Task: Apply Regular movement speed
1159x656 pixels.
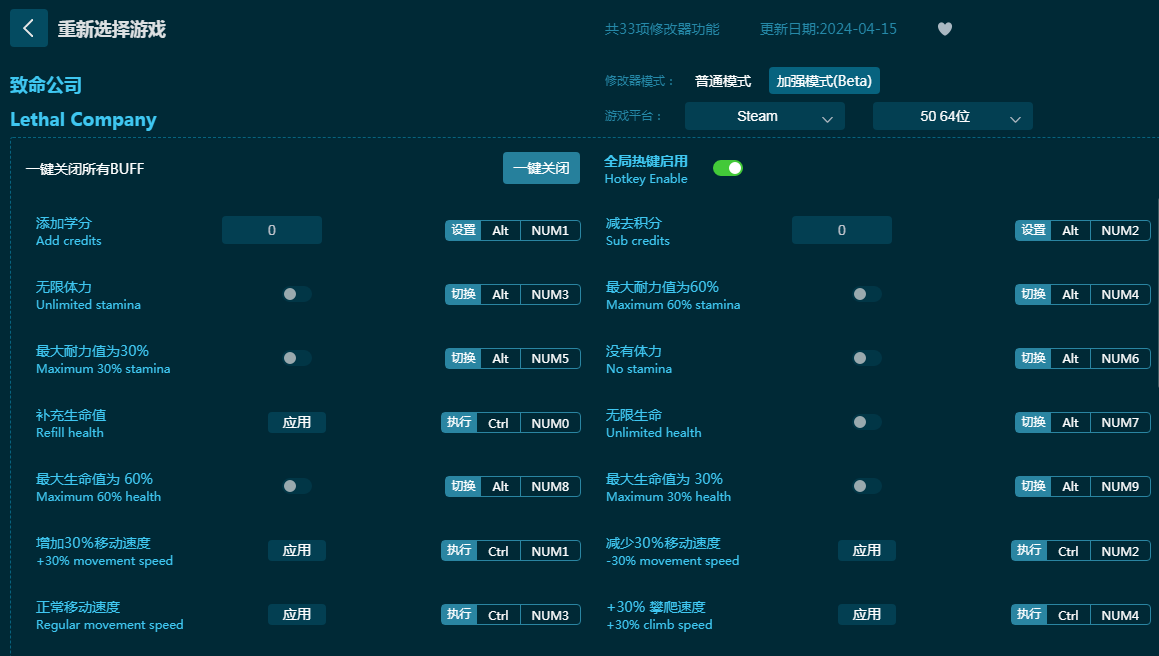Action: pos(297,615)
